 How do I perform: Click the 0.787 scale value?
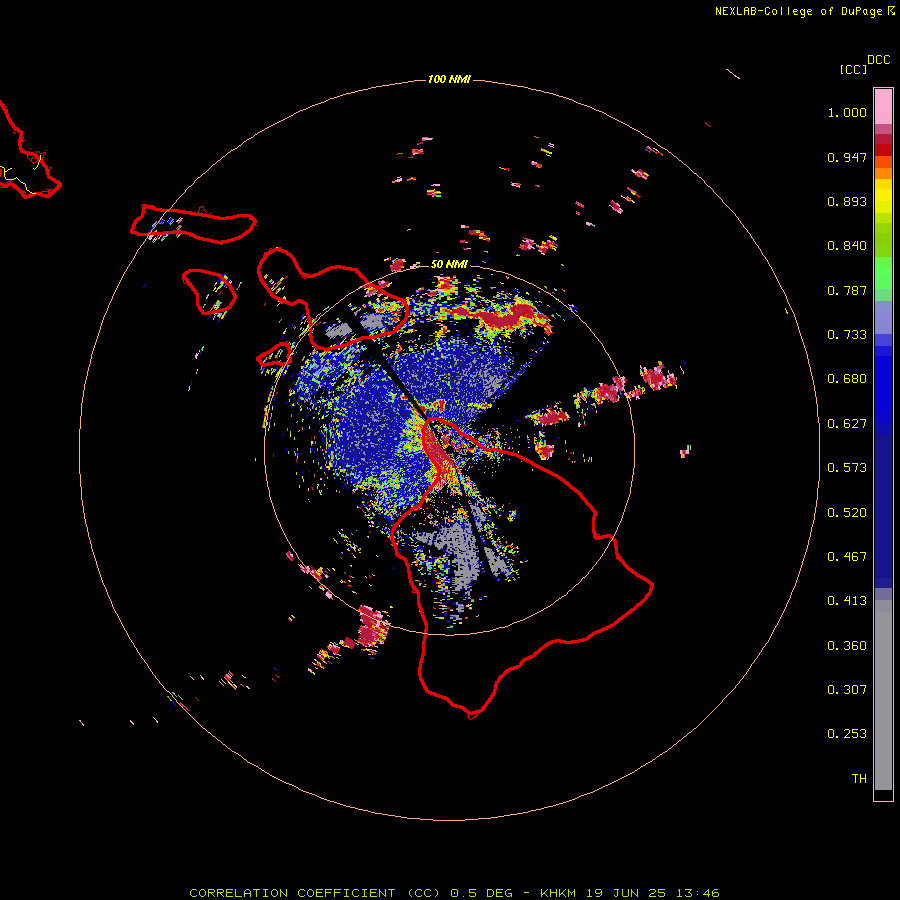[847, 290]
